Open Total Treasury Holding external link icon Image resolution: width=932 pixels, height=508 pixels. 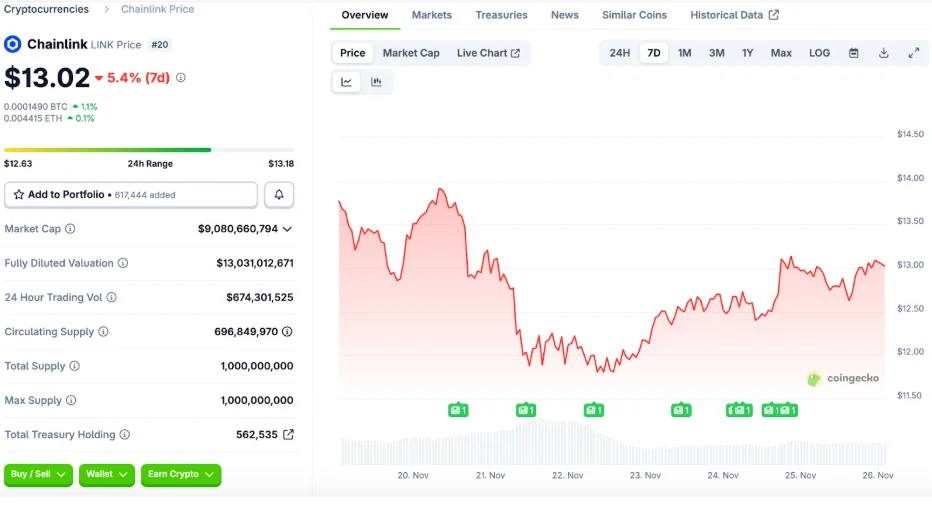click(289, 435)
